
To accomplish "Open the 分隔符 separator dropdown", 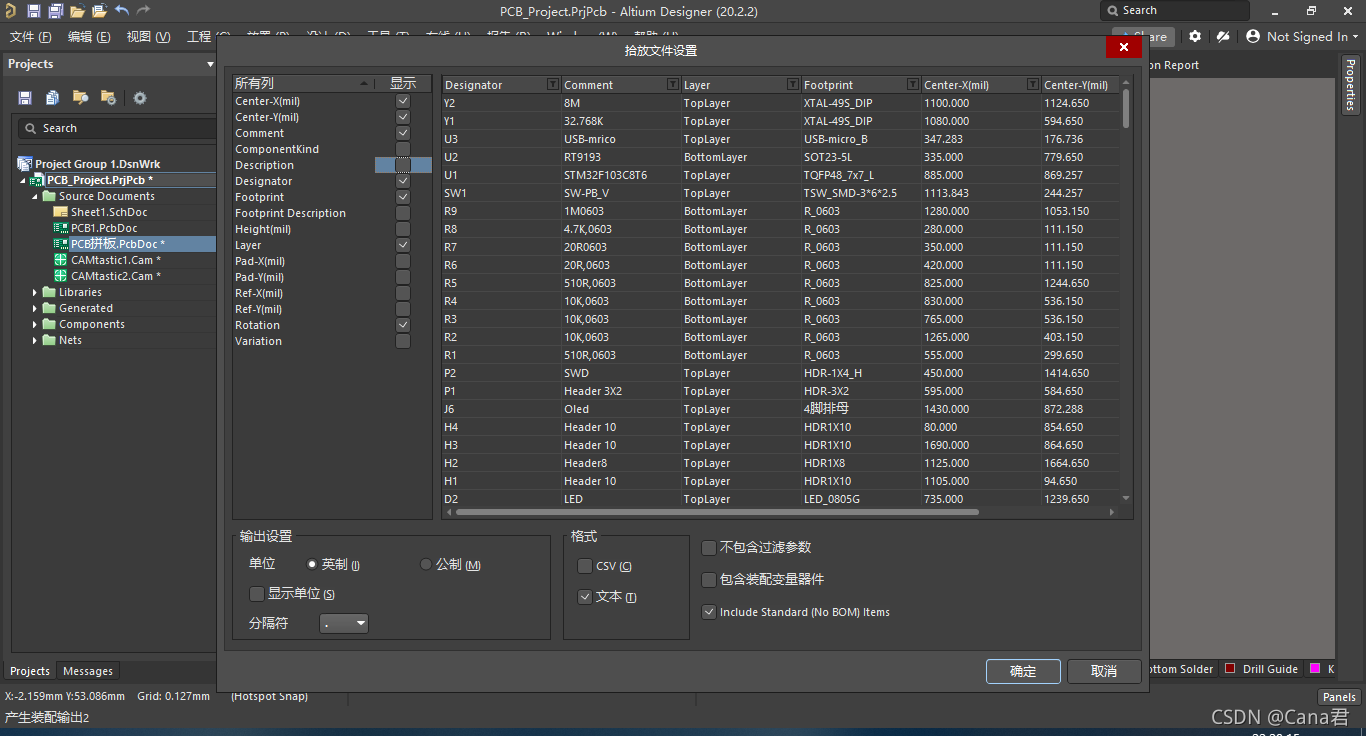I will (x=344, y=623).
